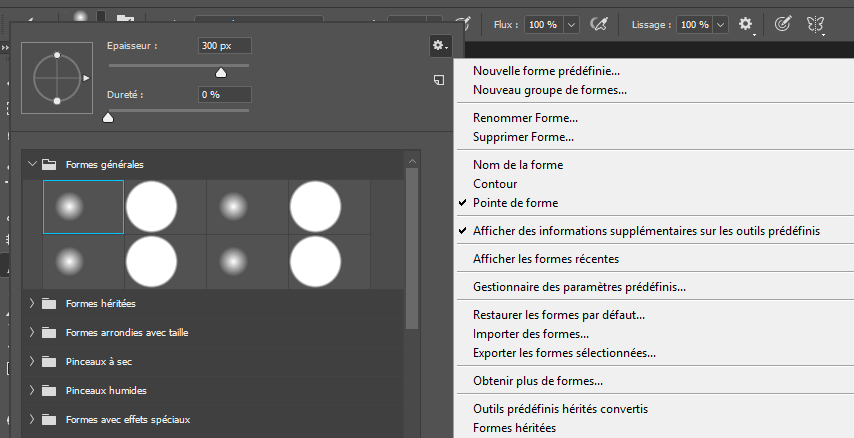Screen dimensions: 854x438
Task: Expand the Formes héritées folder
Action: point(32,303)
